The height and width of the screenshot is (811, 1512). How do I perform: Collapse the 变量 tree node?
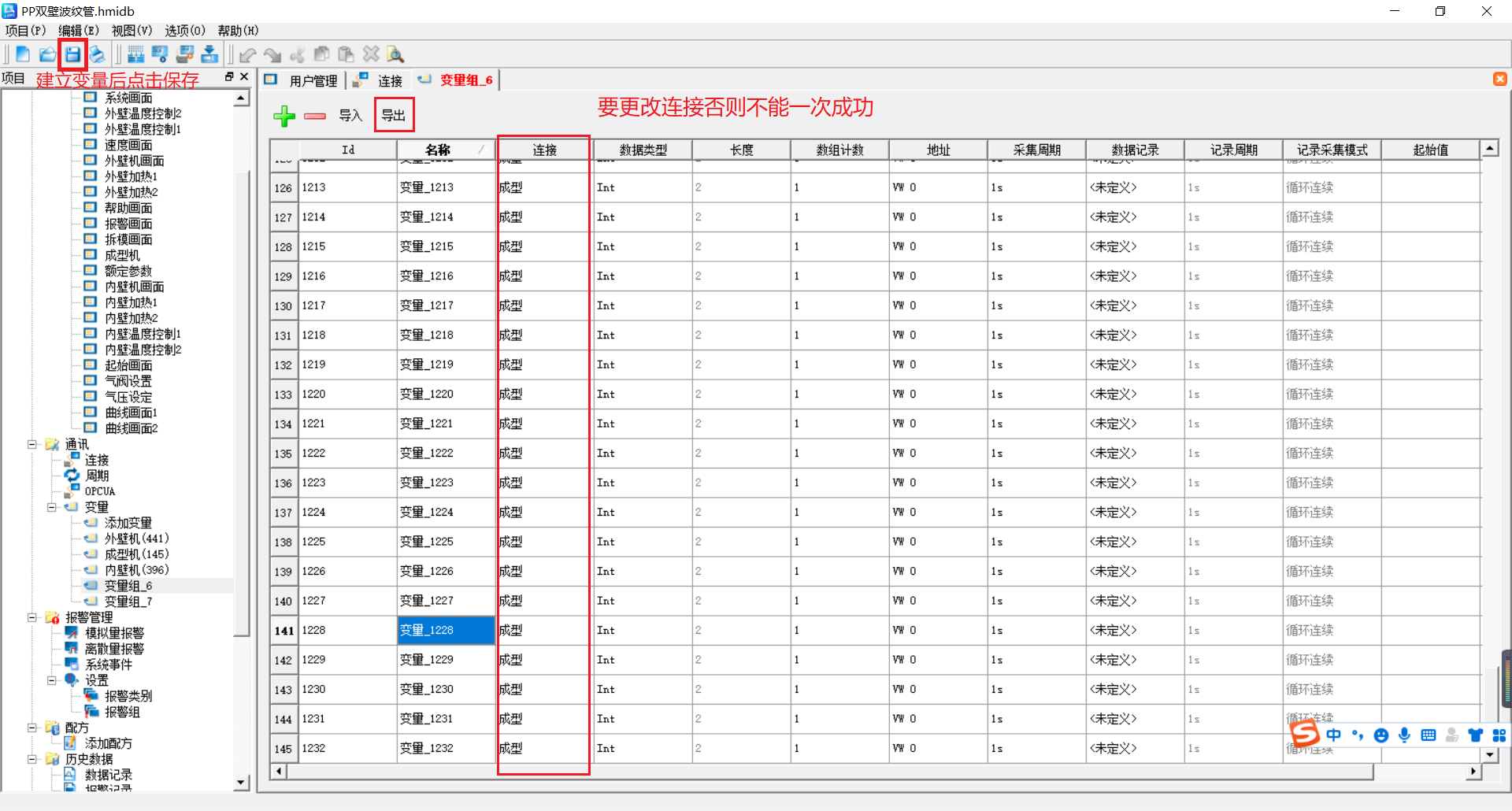(x=51, y=507)
